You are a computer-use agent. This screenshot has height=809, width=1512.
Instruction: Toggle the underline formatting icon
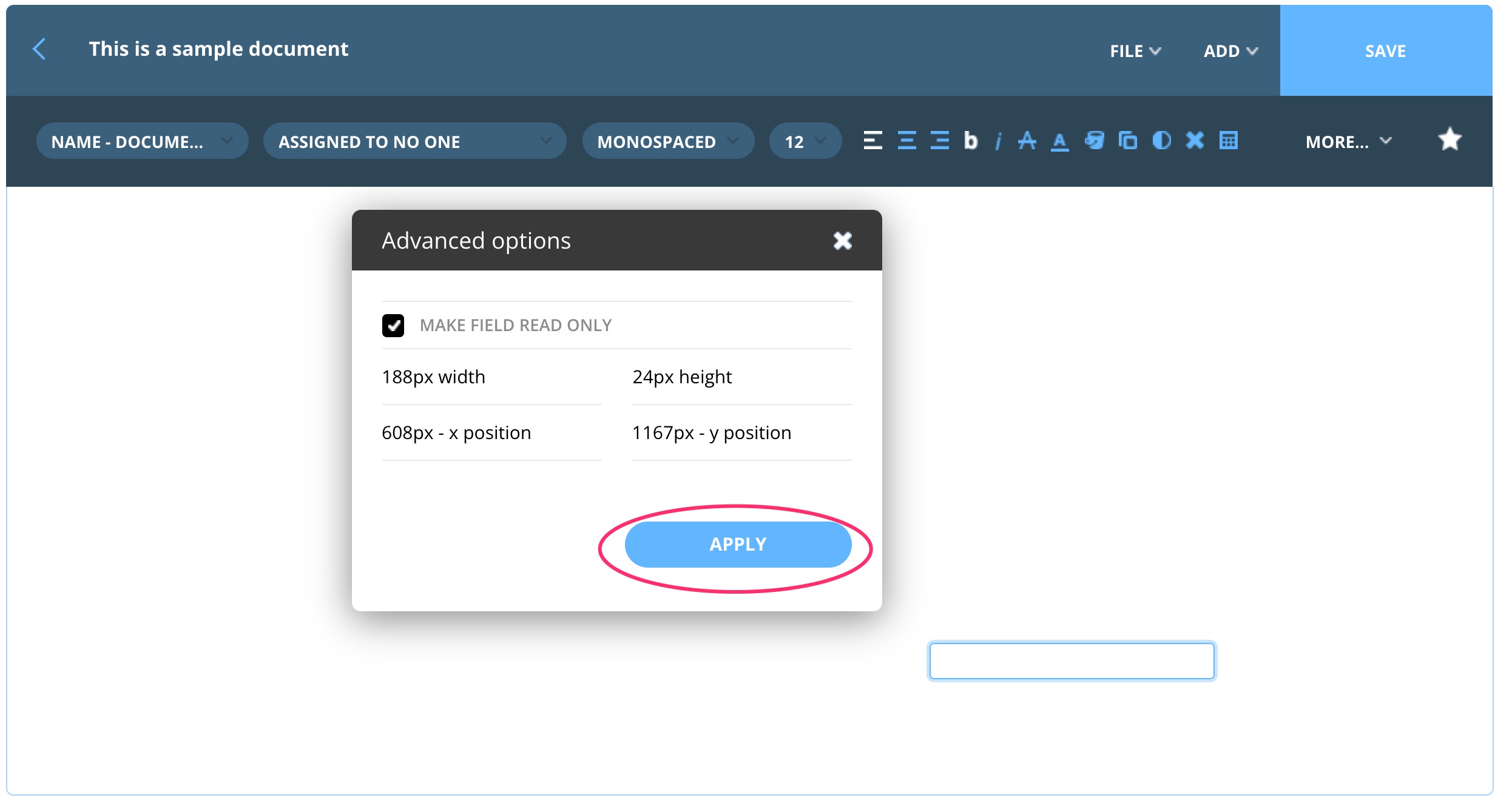pyautogui.click(x=1059, y=141)
